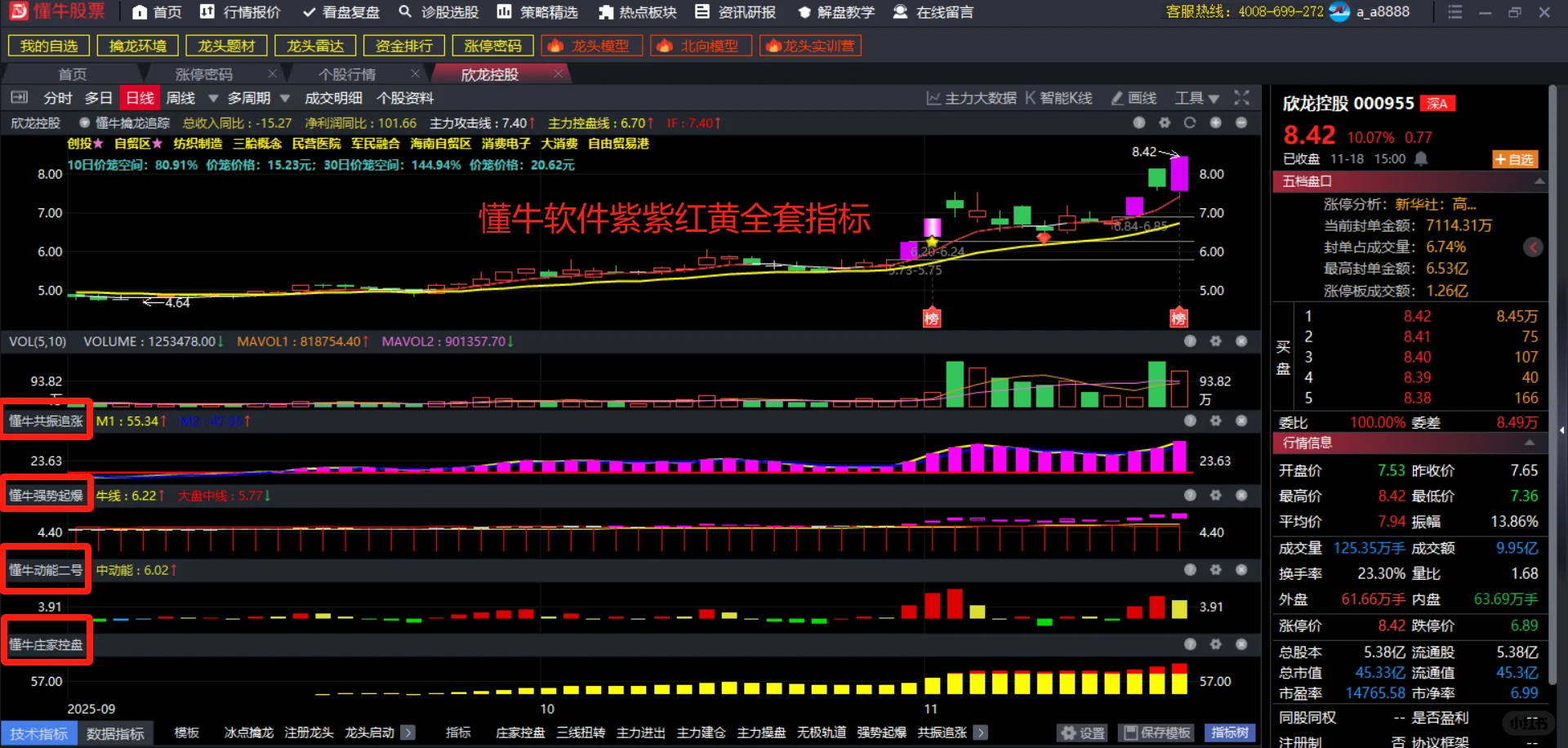Select the 技术指标 toggle at bottom

pyautogui.click(x=39, y=733)
